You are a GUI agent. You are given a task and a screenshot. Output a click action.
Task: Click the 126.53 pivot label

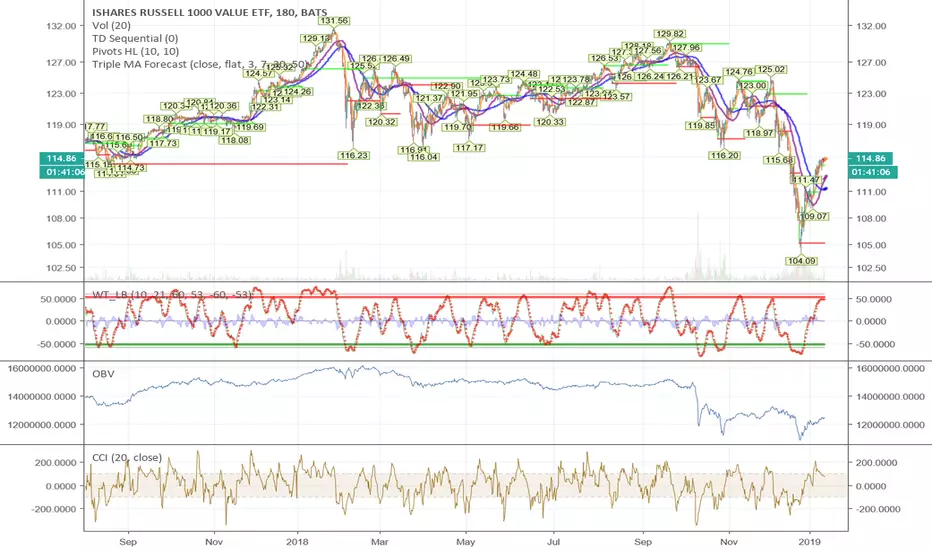pos(604,58)
